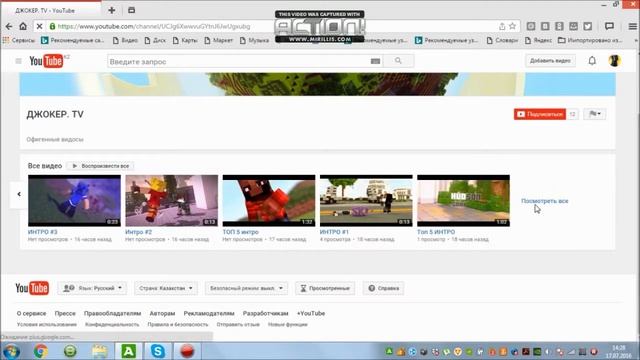
Task: Open the Язык: Русский language dropdown
Action: [92, 288]
